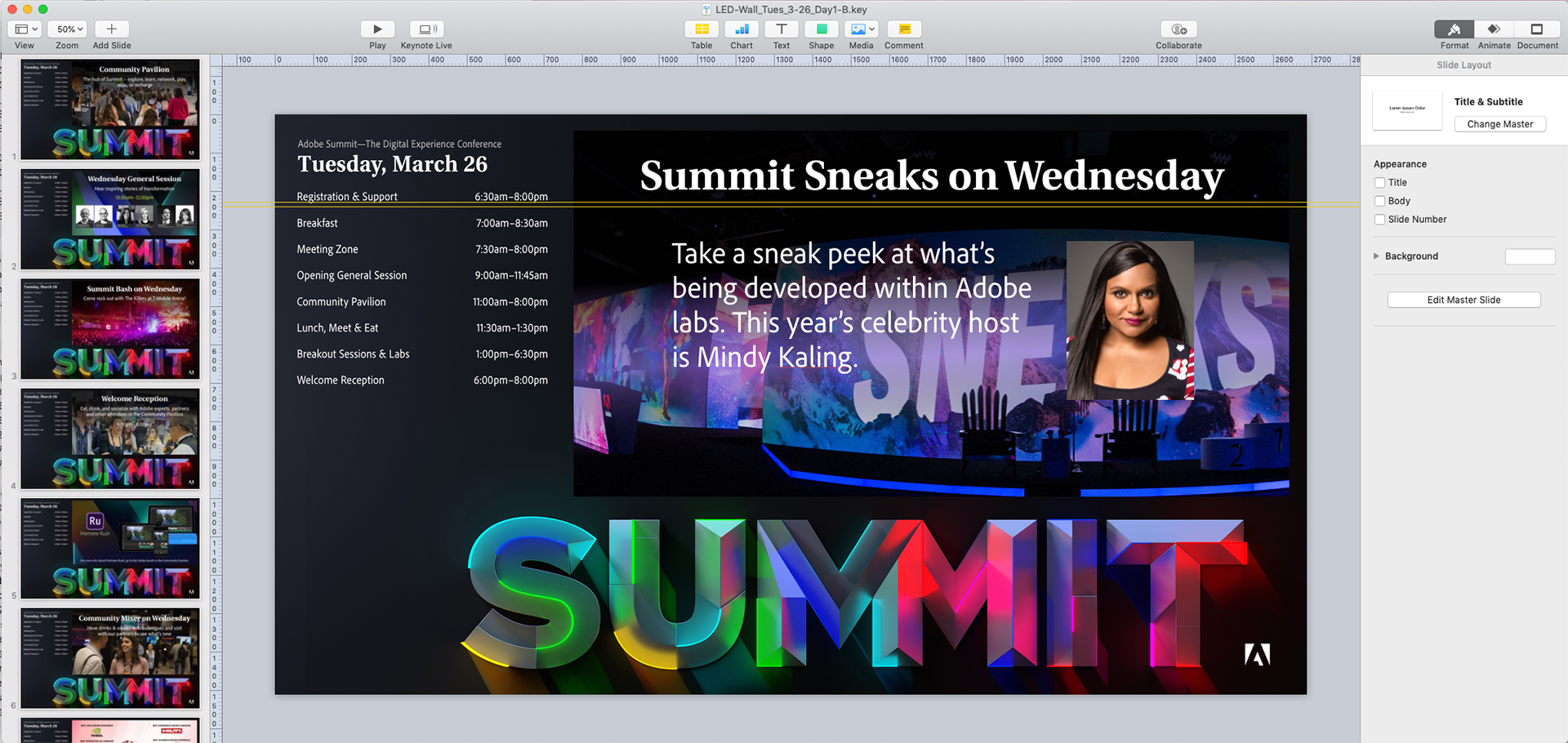1568x743 pixels.
Task: Click the '6:00pm–8:00pm' time text
Action: point(510,380)
